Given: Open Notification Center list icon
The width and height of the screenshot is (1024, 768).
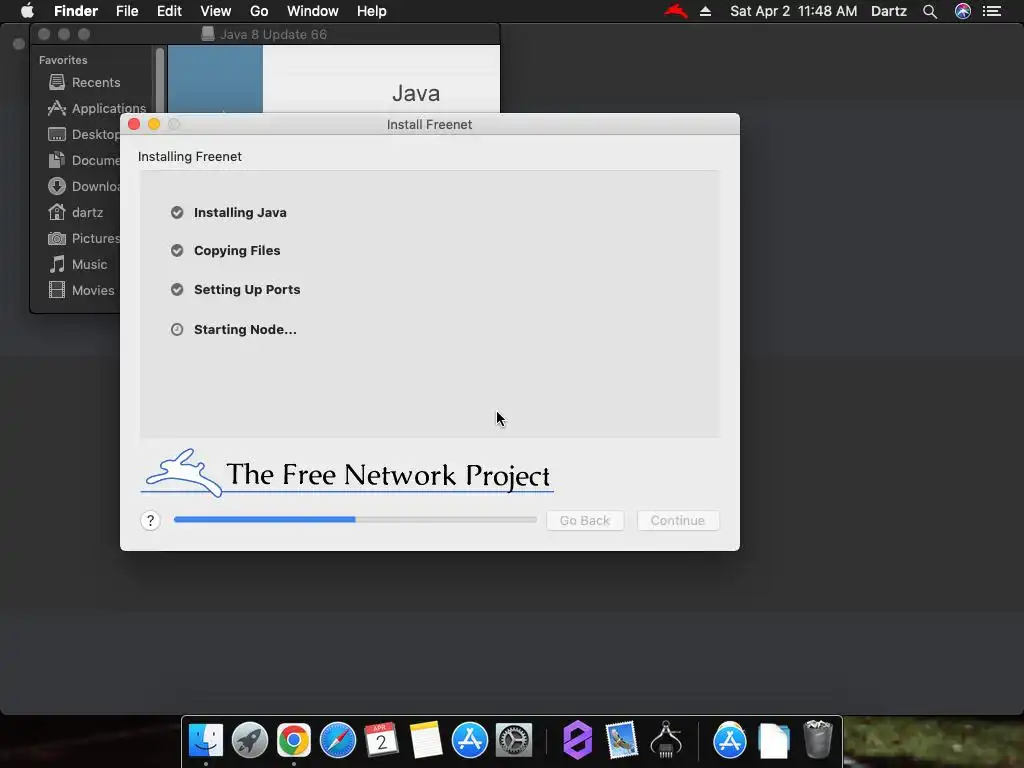Looking at the screenshot, I should click(x=992, y=11).
